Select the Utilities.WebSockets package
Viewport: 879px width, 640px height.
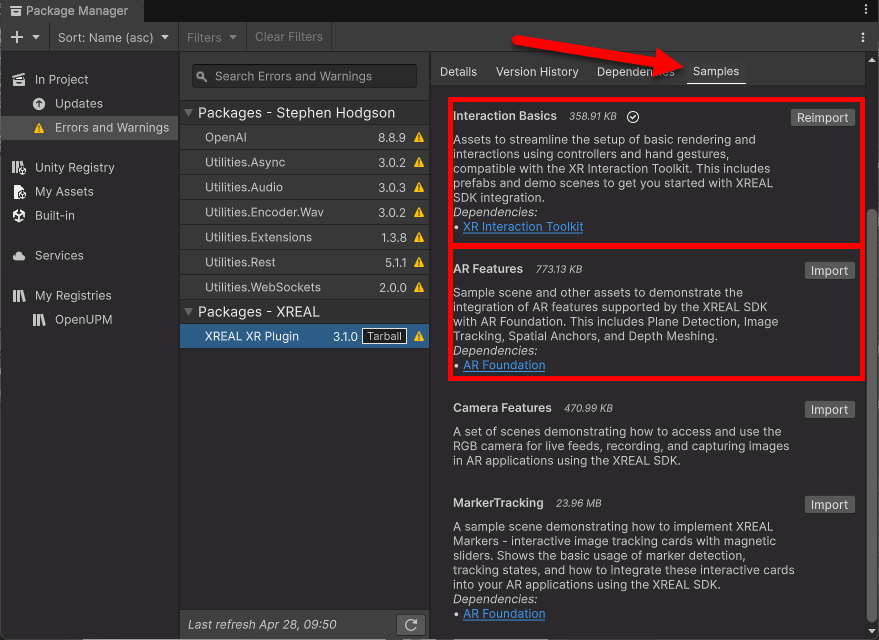coord(304,287)
